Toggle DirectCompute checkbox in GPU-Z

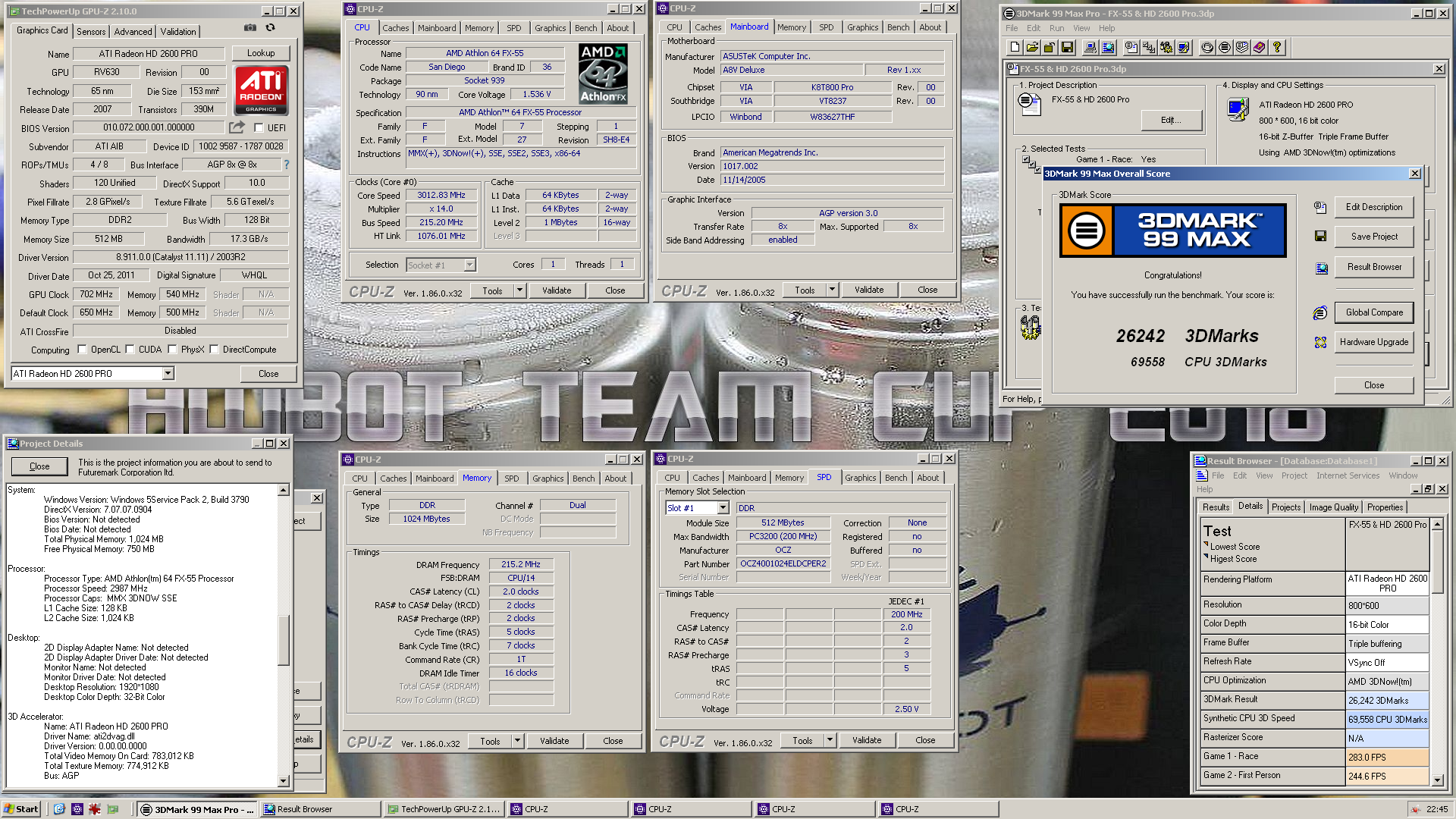click(215, 350)
